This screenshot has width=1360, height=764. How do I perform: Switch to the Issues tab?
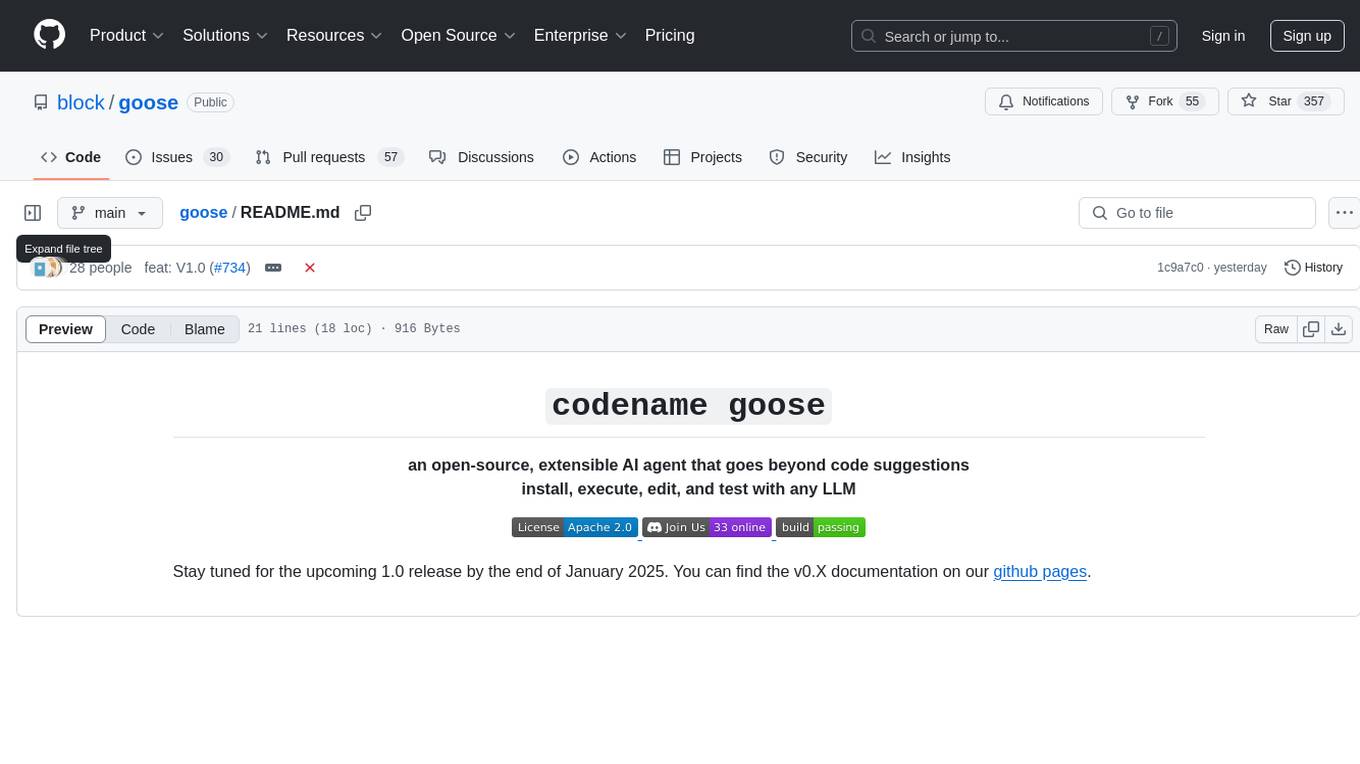pos(177,157)
